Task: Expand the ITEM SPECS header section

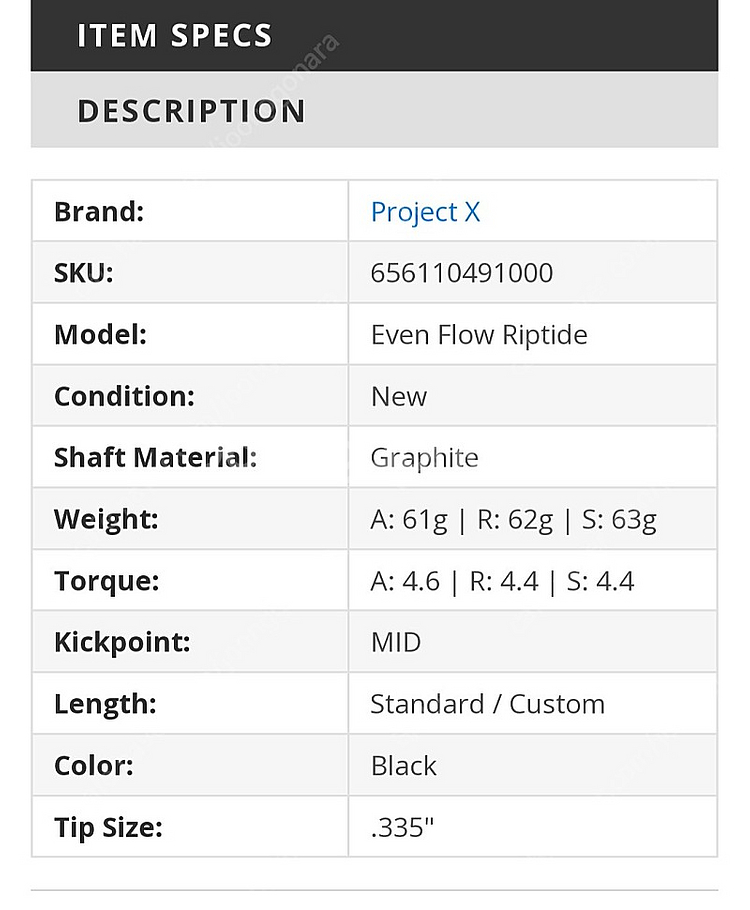Action: (374, 35)
